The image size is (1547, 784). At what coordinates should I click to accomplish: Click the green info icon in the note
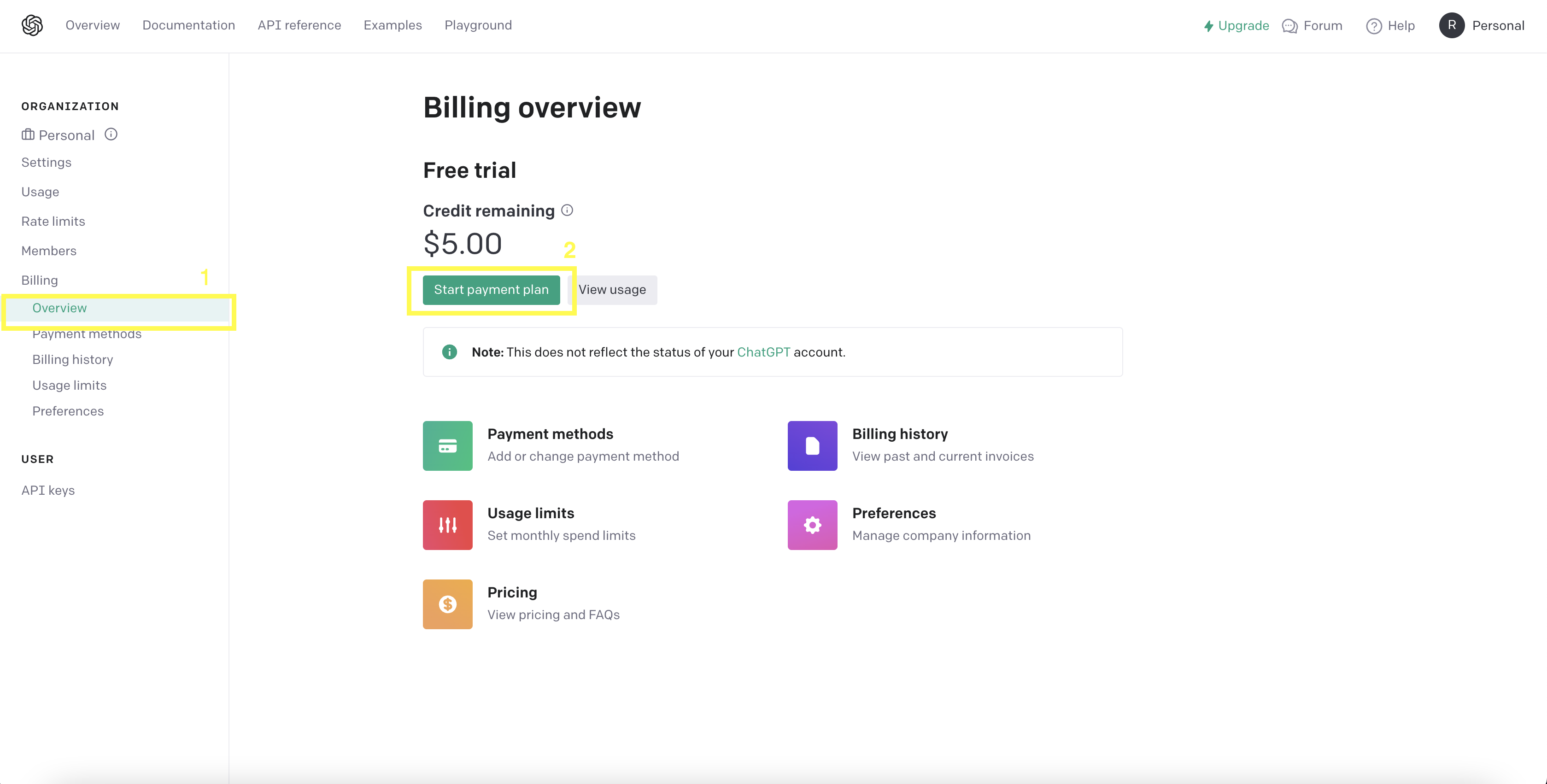(x=449, y=352)
